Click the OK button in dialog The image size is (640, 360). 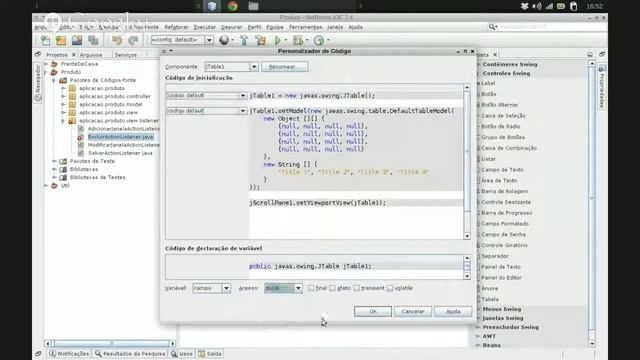pyautogui.click(x=373, y=311)
